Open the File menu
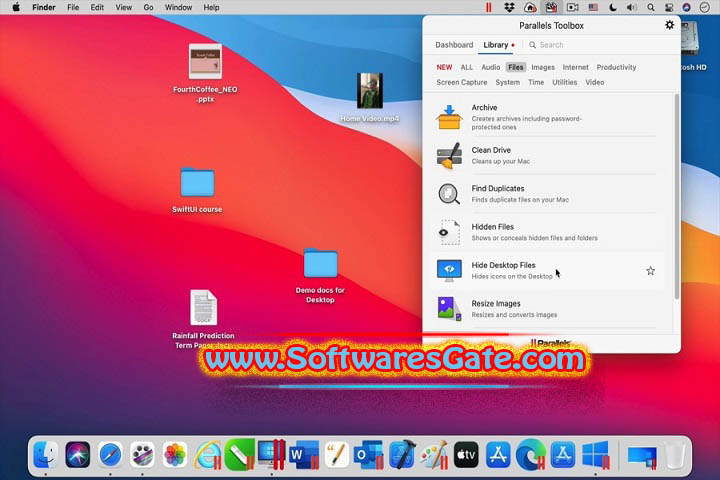The width and height of the screenshot is (720, 480). 73,7
